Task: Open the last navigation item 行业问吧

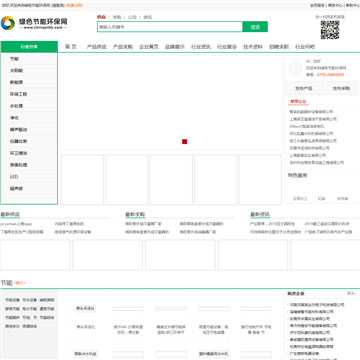Action: 305,47
